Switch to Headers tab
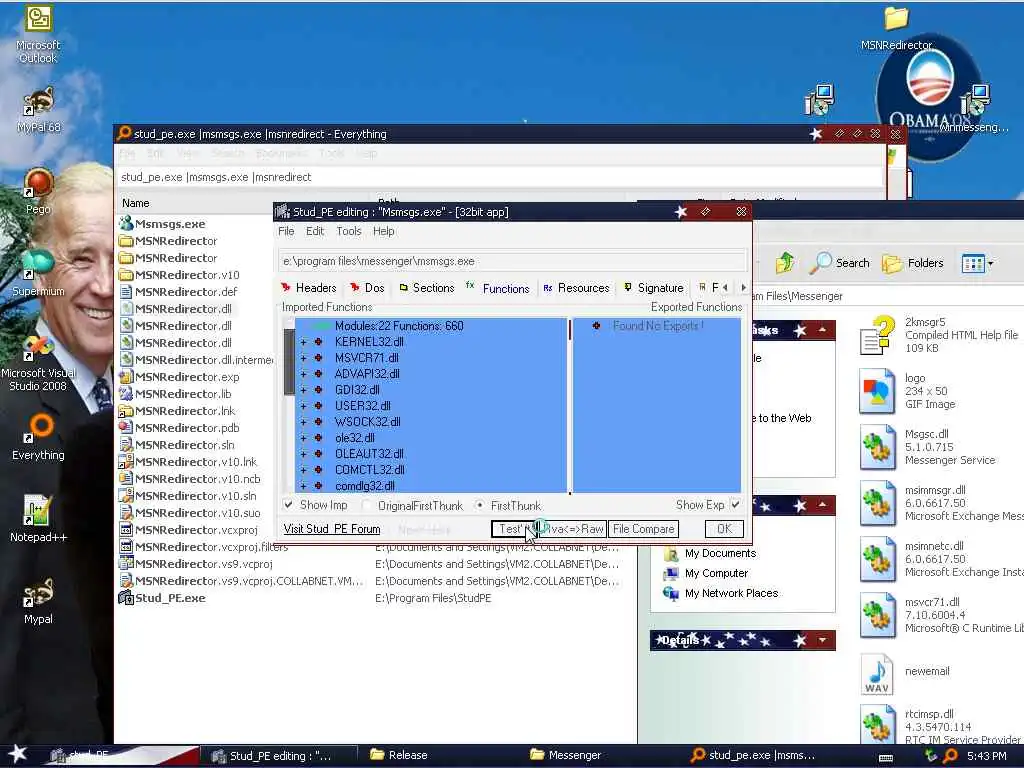 click(308, 288)
